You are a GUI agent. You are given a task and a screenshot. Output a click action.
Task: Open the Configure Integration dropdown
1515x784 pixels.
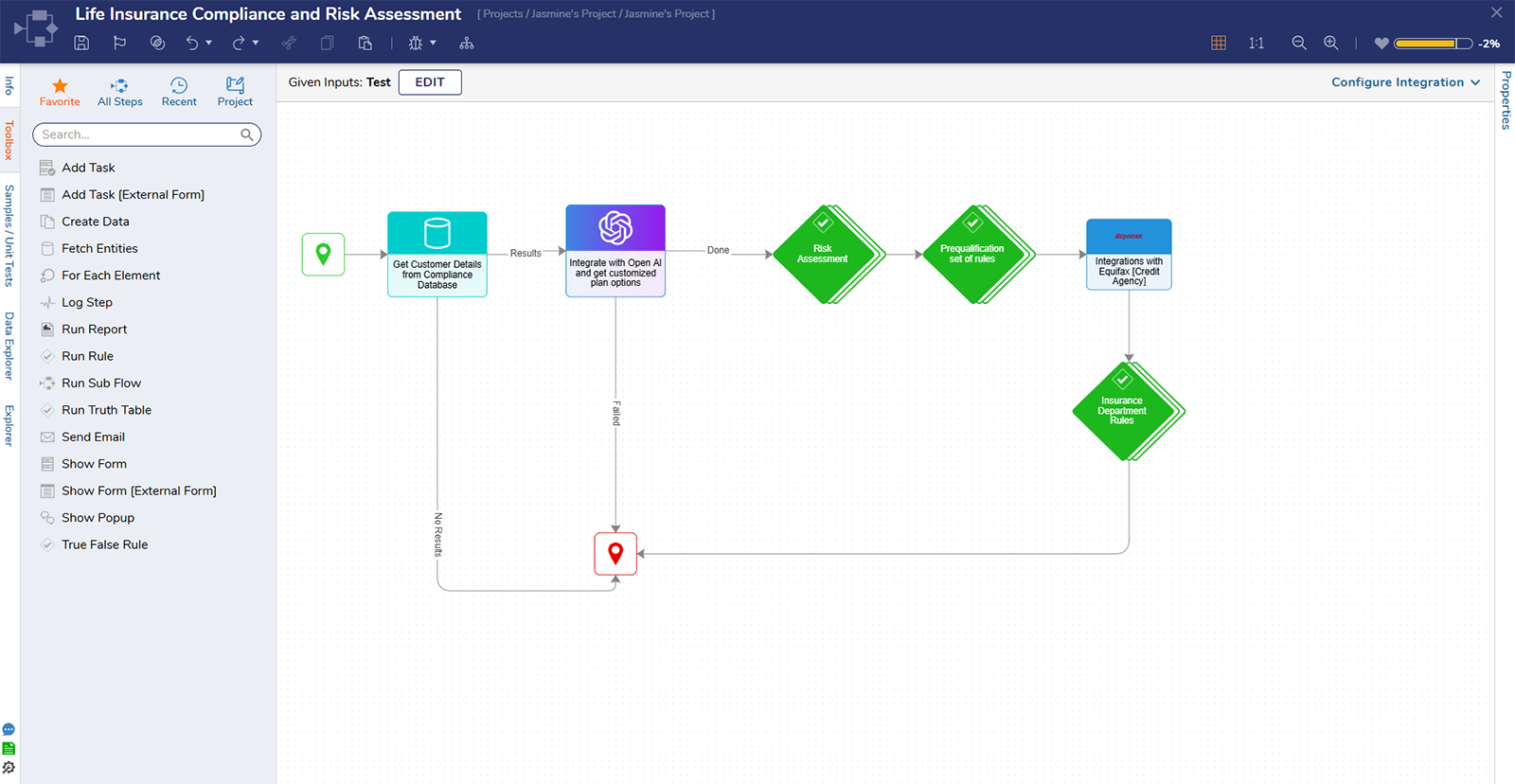click(1405, 82)
